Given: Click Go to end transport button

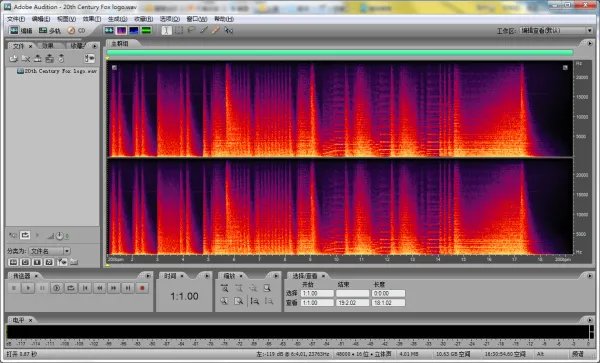Looking at the screenshot, I should [128, 288].
